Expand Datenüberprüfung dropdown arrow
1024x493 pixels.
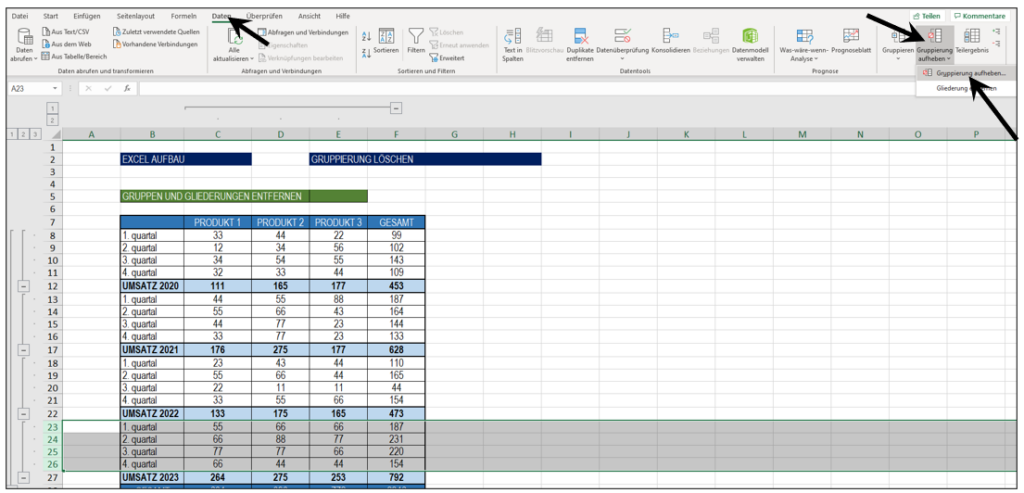tap(622, 59)
